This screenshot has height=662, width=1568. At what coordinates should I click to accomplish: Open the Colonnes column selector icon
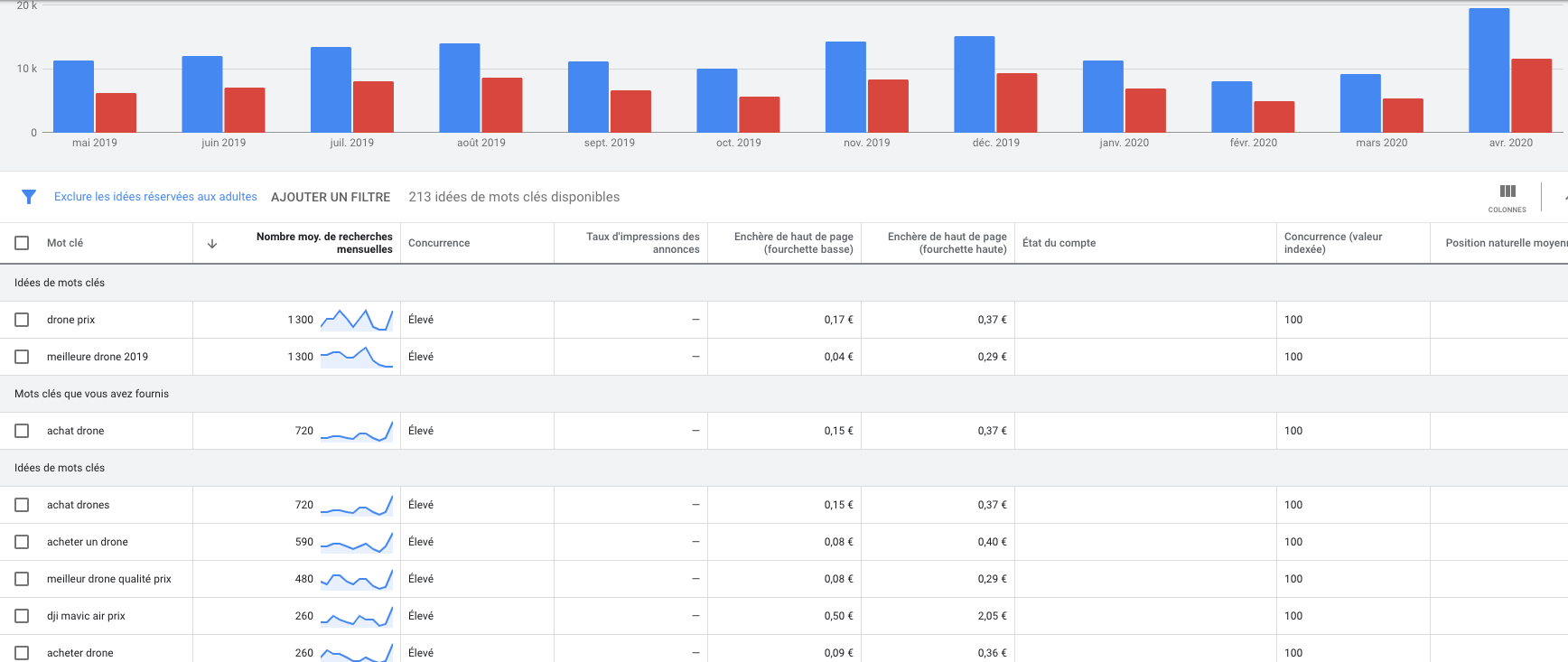[1507, 191]
